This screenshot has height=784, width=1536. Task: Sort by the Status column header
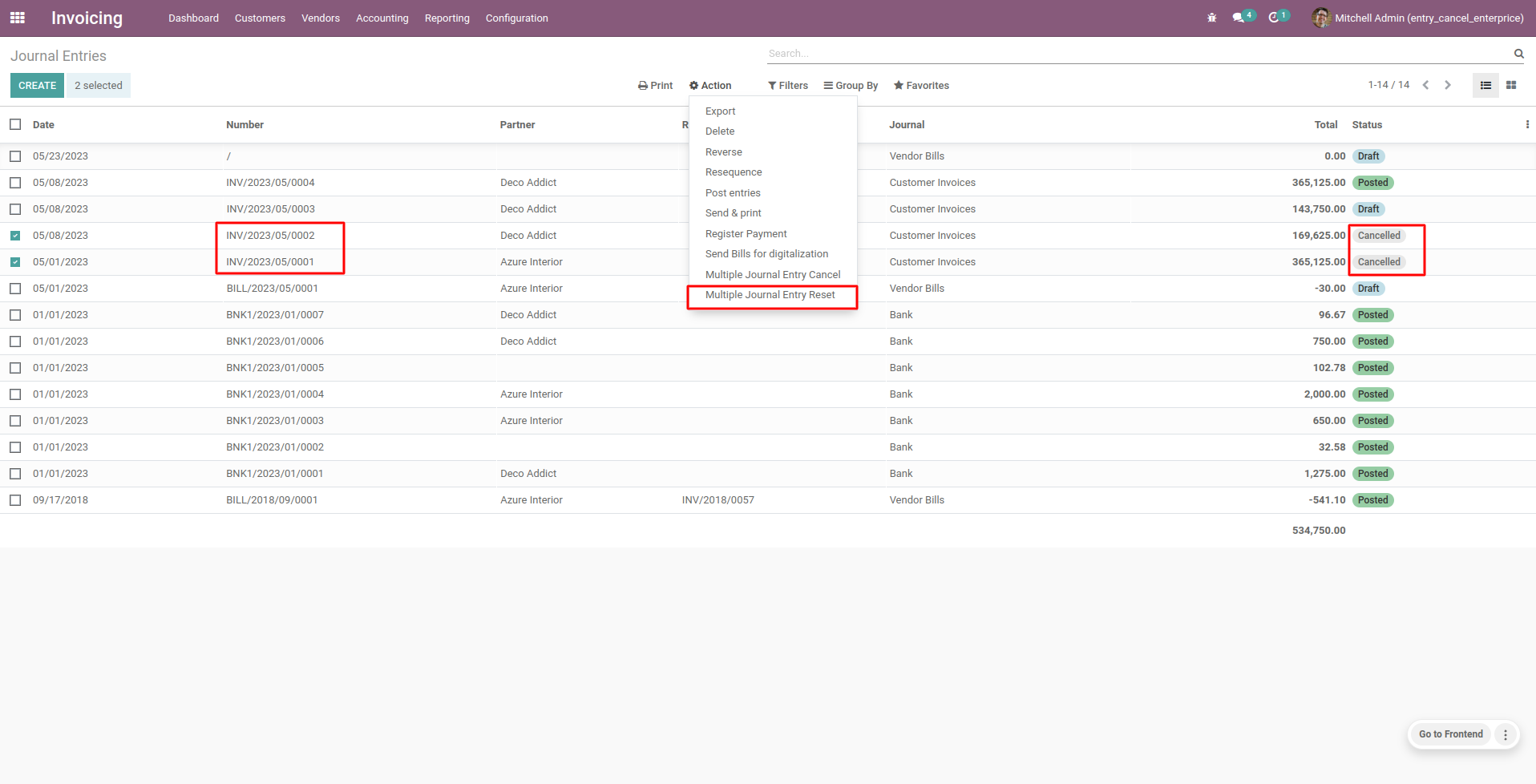pyautogui.click(x=1367, y=125)
